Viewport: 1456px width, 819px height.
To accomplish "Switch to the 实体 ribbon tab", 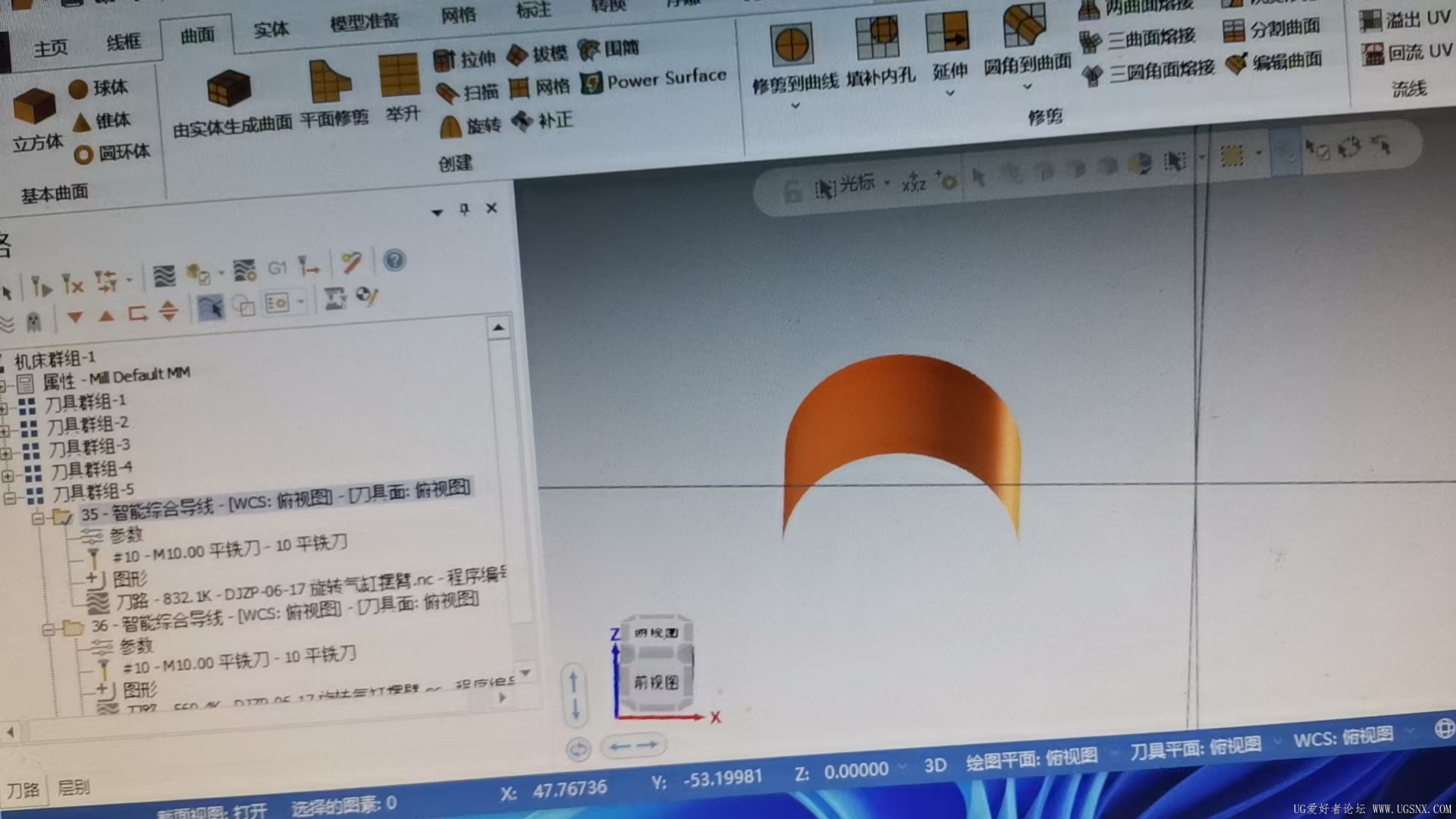I will [271, 30].
